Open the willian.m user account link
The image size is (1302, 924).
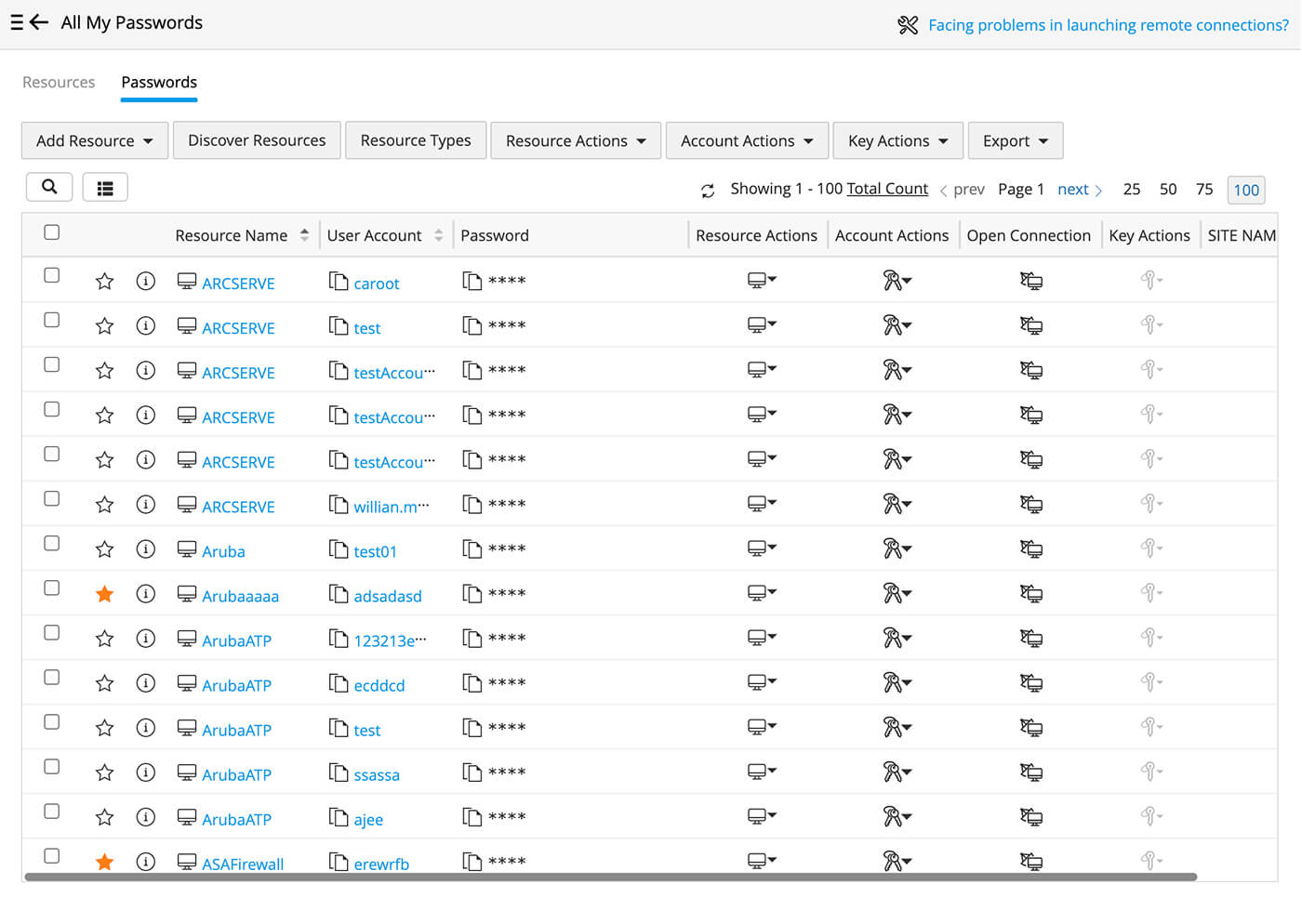coord(392,507)
